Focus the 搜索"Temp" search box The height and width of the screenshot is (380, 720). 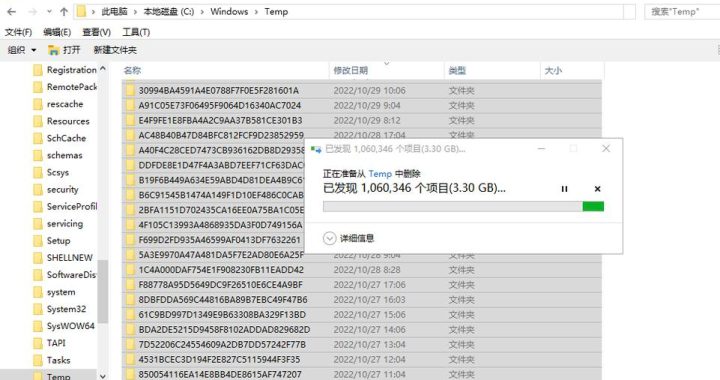coord(681,12)
